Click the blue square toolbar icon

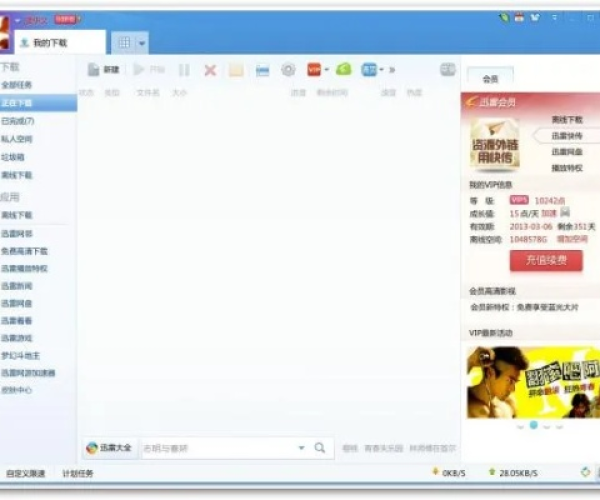coord(369,70)
